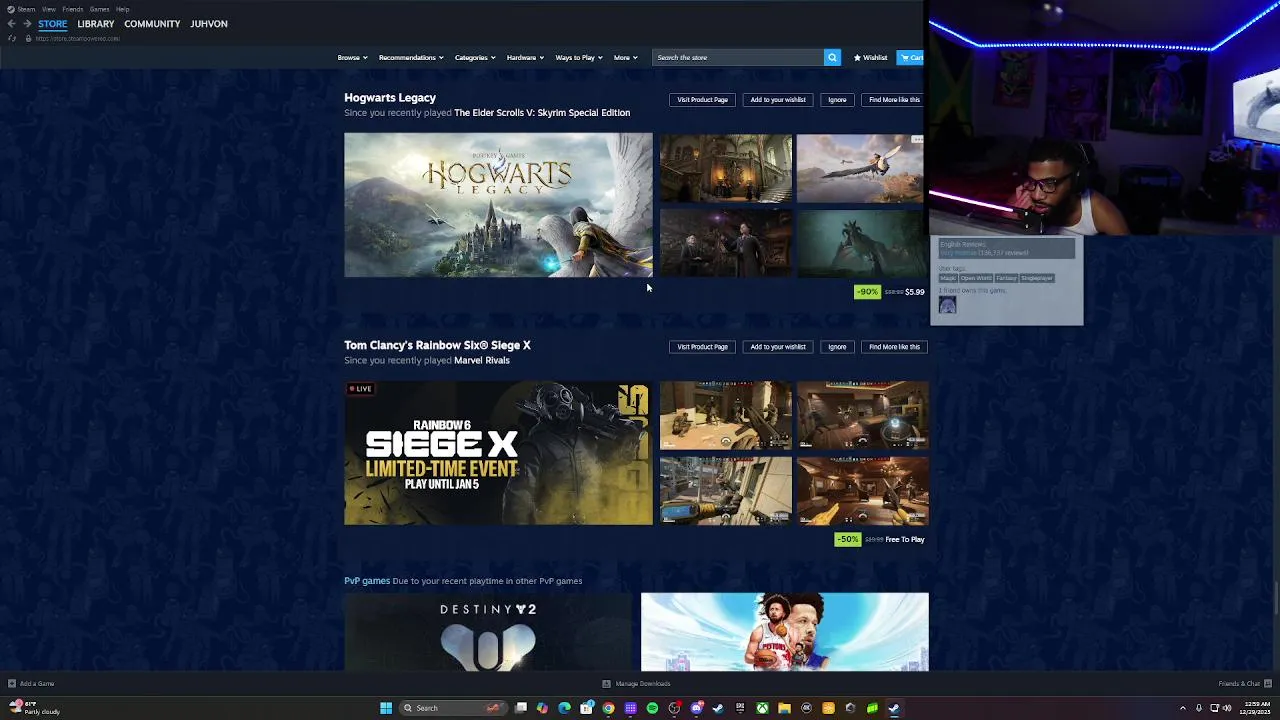
Task: Open the Marvel Rivals link
Action: tap(482, 360)
